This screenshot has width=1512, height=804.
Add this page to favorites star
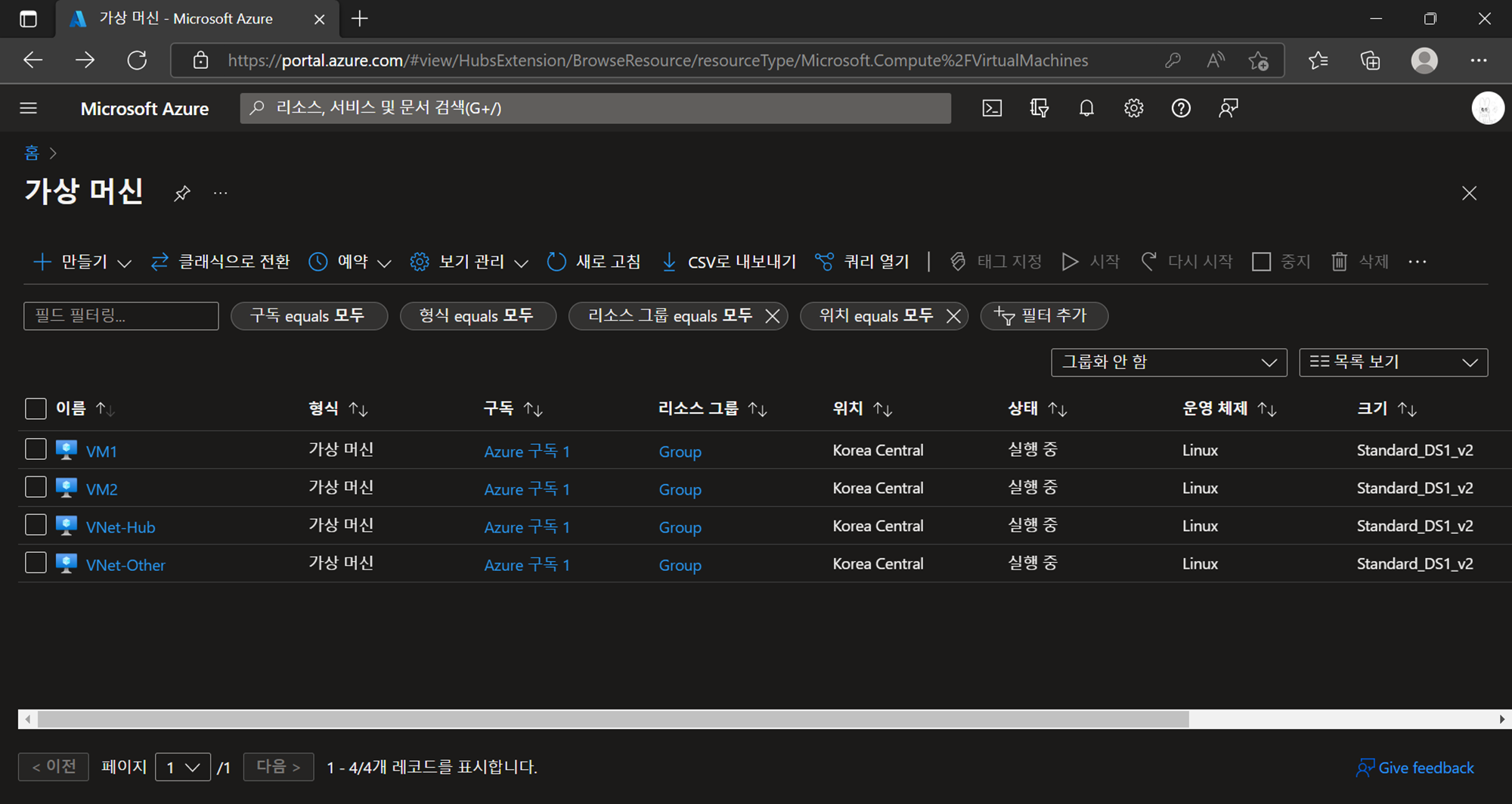click(1258, 61)
